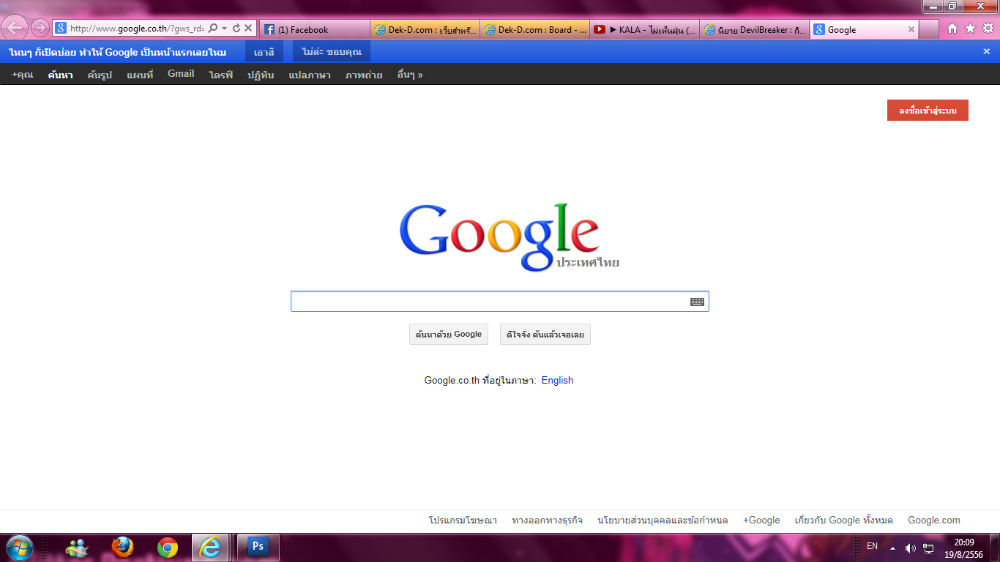The height and width of the screenshot is (562, 1000).
Task: Open Photoshop from the taskbar
Action: pyautogui.click(x=258, y=547)
